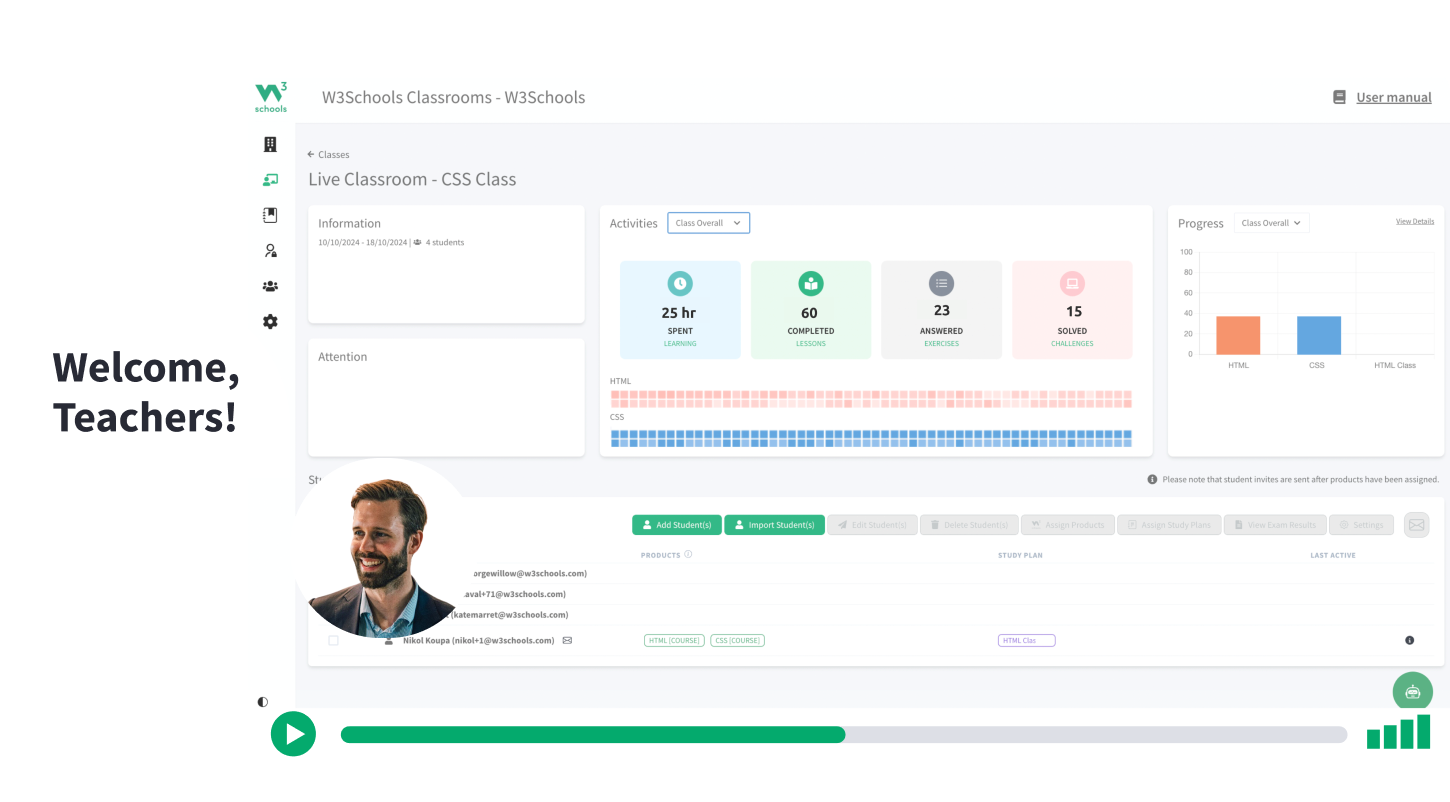Open the User manual link

1394,97
